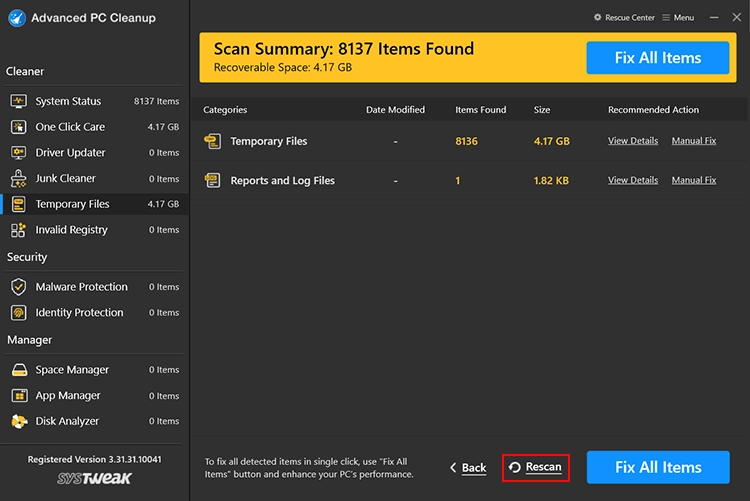Click the System Status monitor icon
Screen dimensions: 750x501
[x=18, y=101]
